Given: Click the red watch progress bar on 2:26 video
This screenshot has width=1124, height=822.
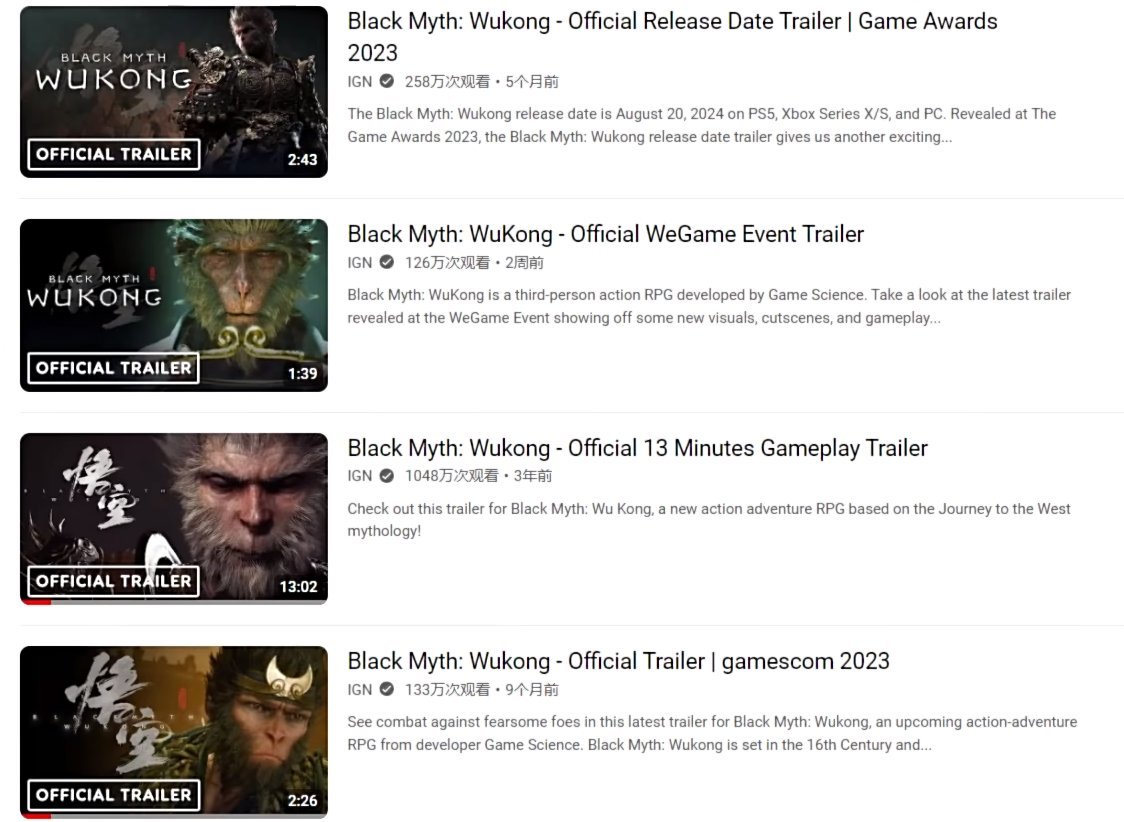Looking at the screenshot, I should (36, 816).
